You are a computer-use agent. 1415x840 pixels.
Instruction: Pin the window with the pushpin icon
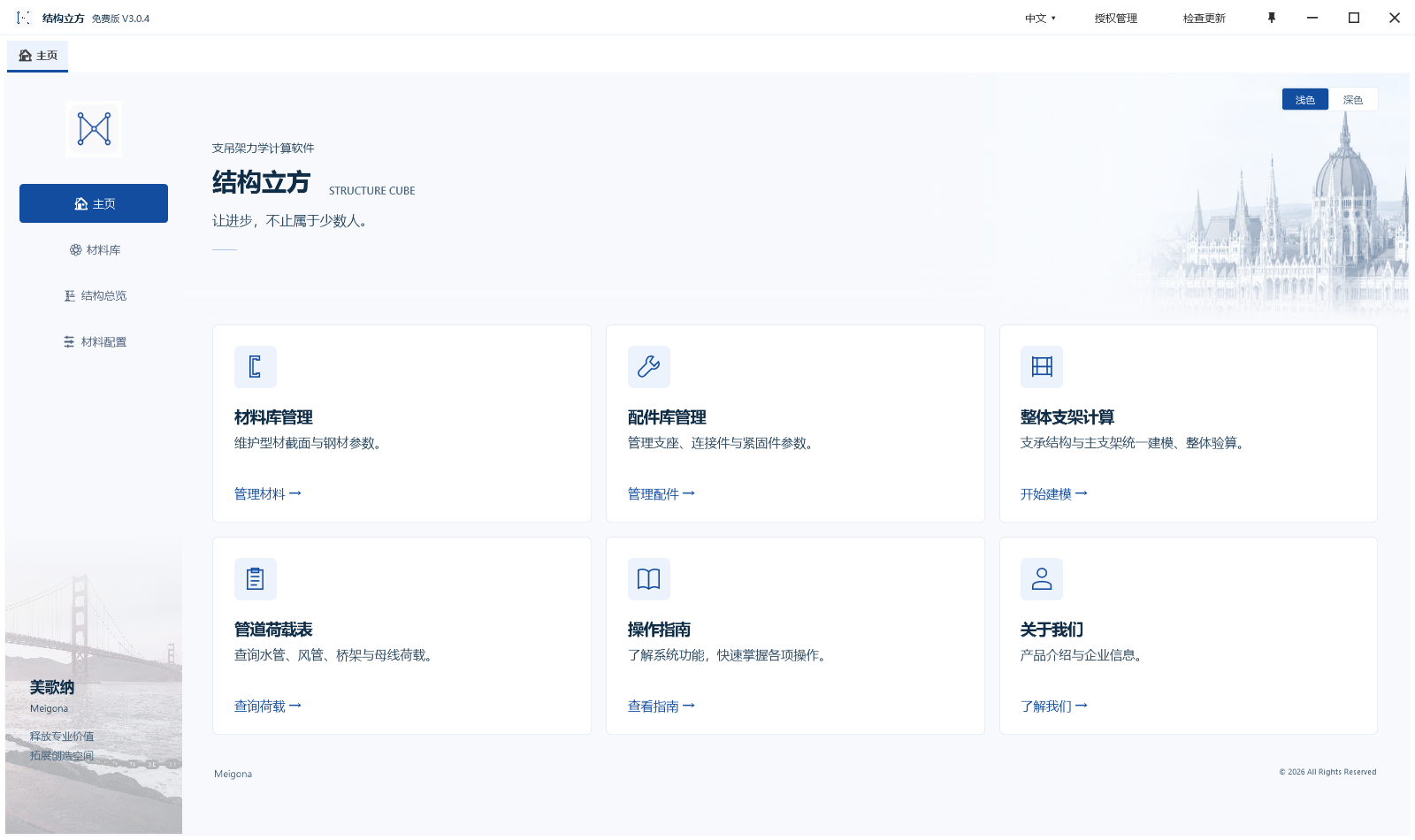pos(1272,18)
